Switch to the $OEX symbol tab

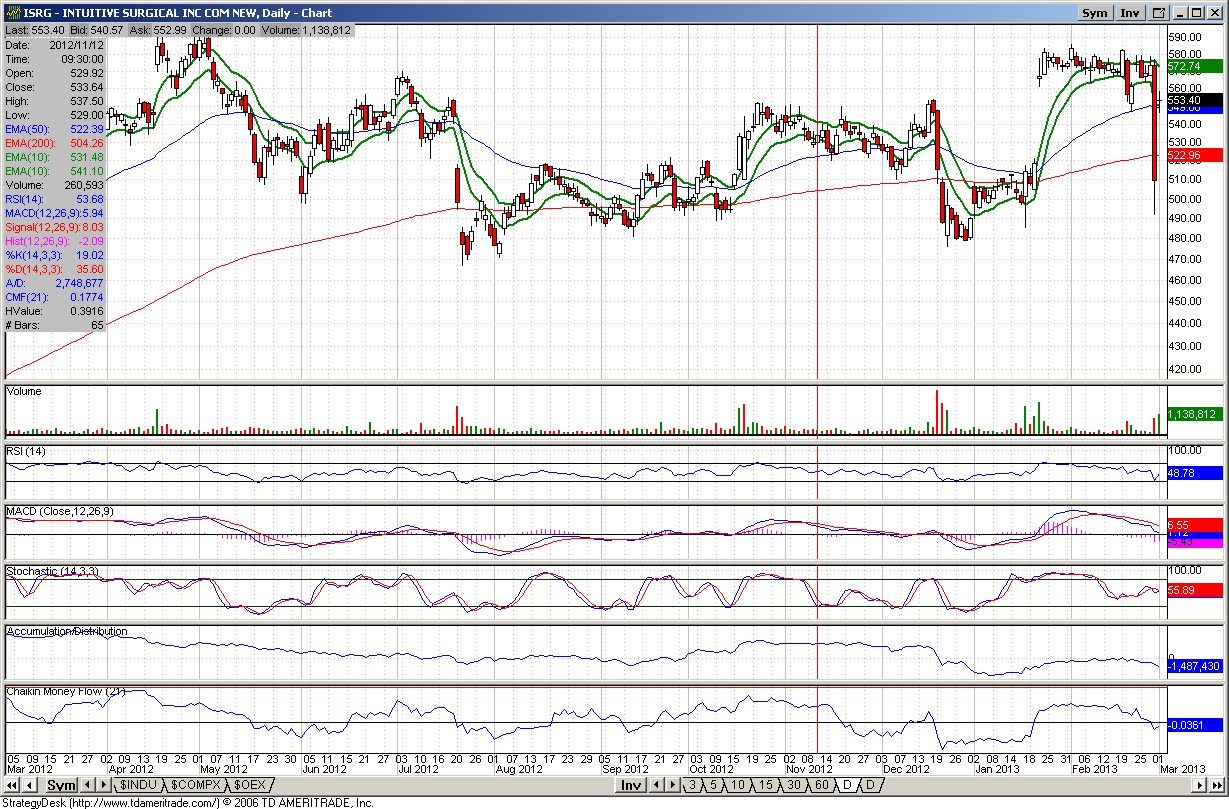pyautogui.click(x=249, y=785)
